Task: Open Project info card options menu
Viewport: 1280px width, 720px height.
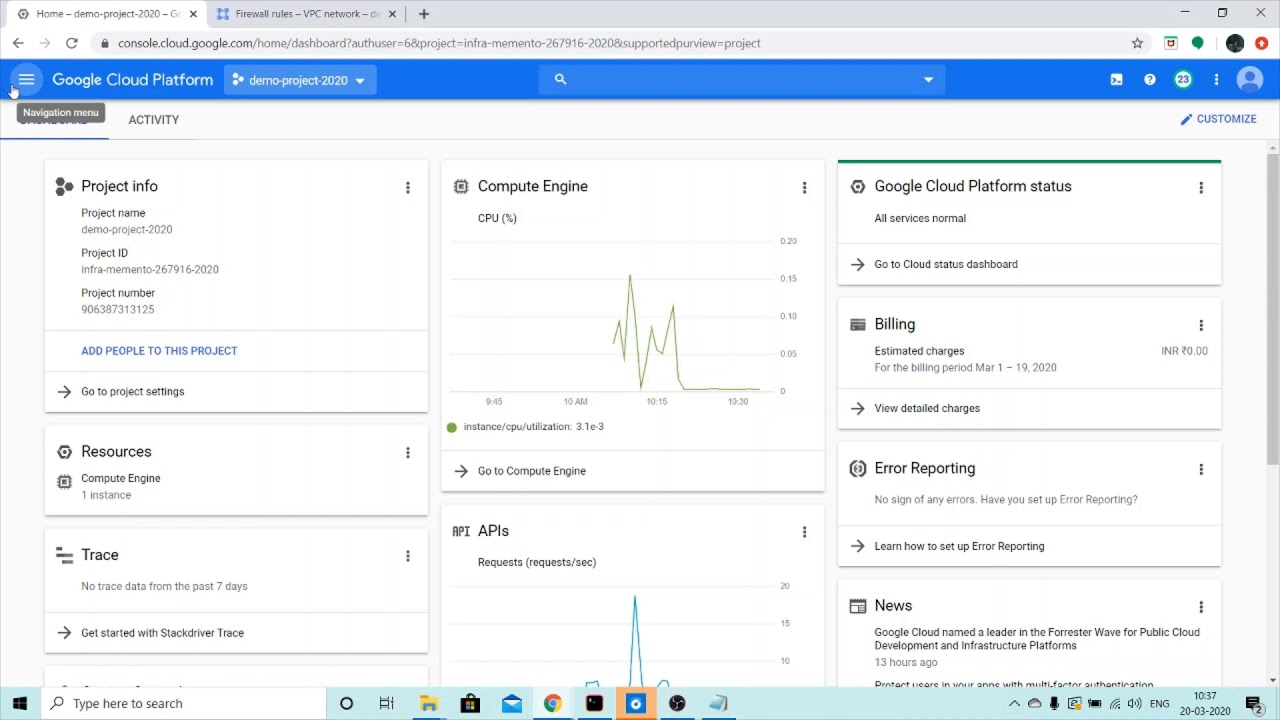Action: tap(407, 187)
